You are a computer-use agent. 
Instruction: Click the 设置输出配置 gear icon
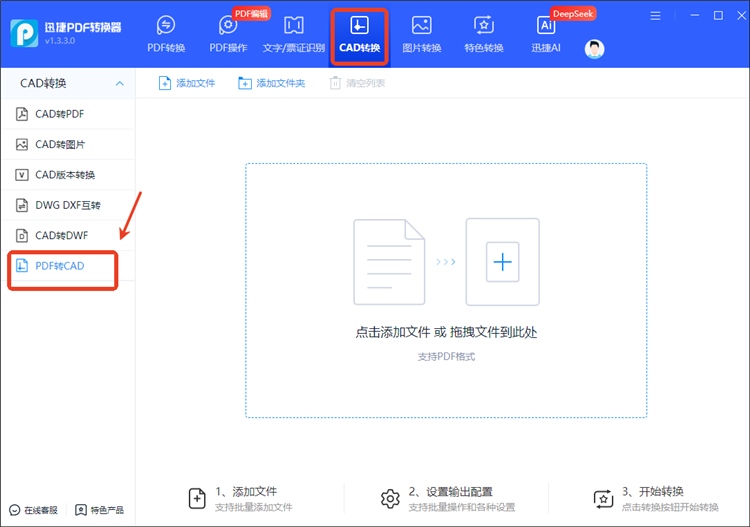(390, 499)
